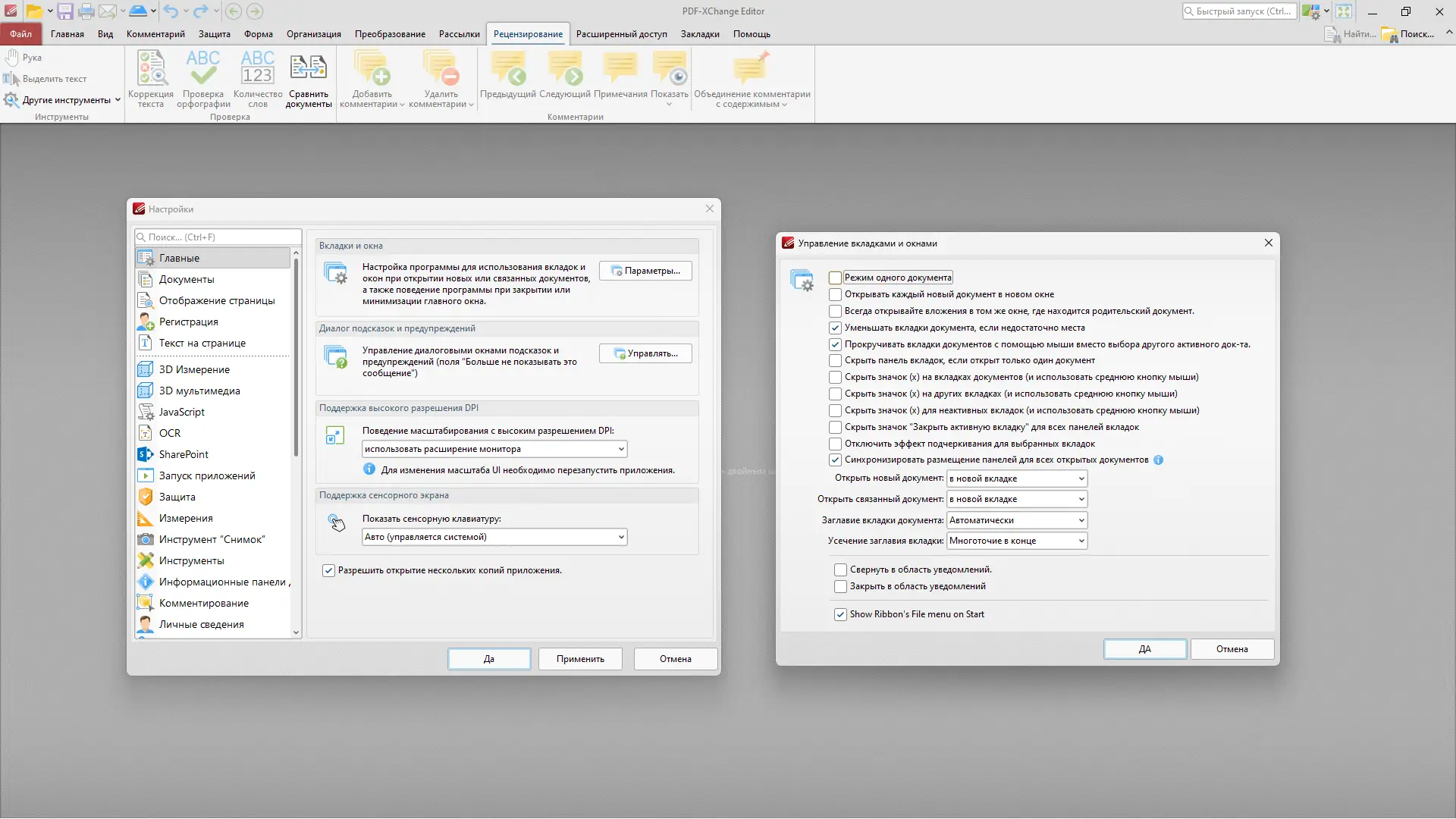Viewport: 1456px width, 819px height.
Task: Select OCR in settings category list
Action: 170,433
